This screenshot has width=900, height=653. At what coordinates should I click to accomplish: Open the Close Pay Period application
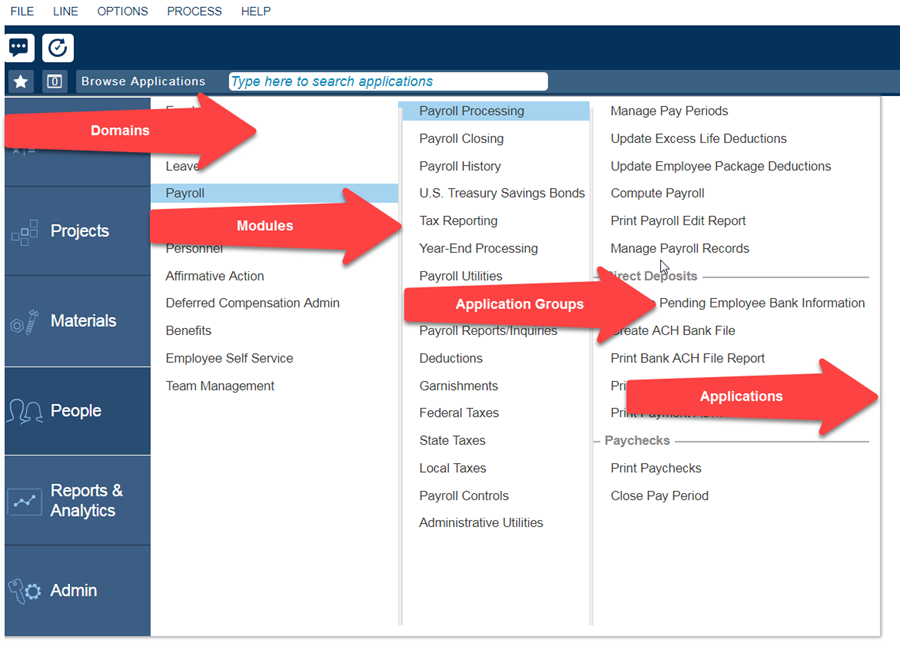(659, 496)
